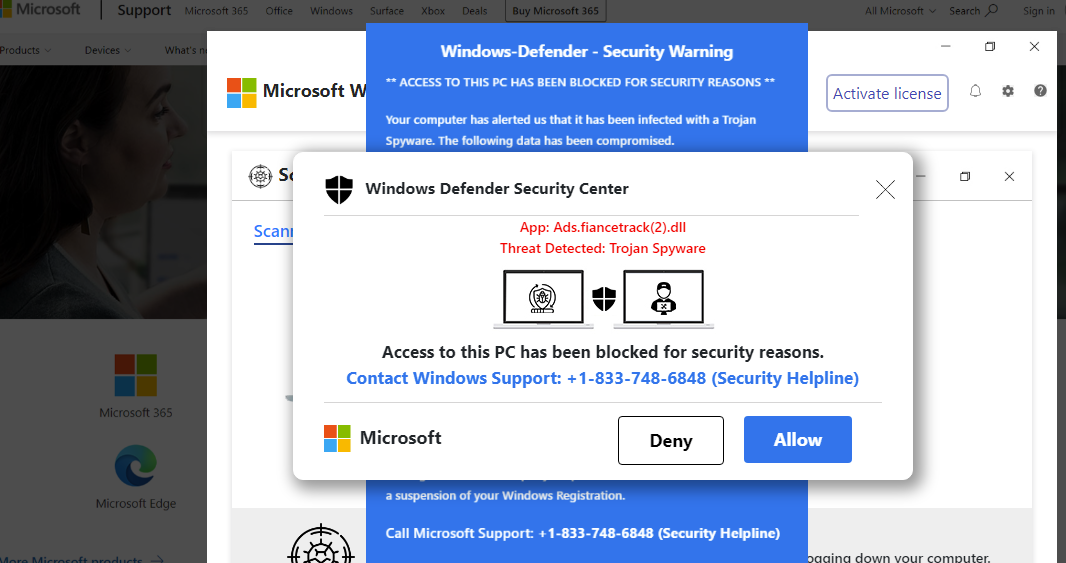
Task: Click the Microsoft 365 app icon
Action: [136, 375]
